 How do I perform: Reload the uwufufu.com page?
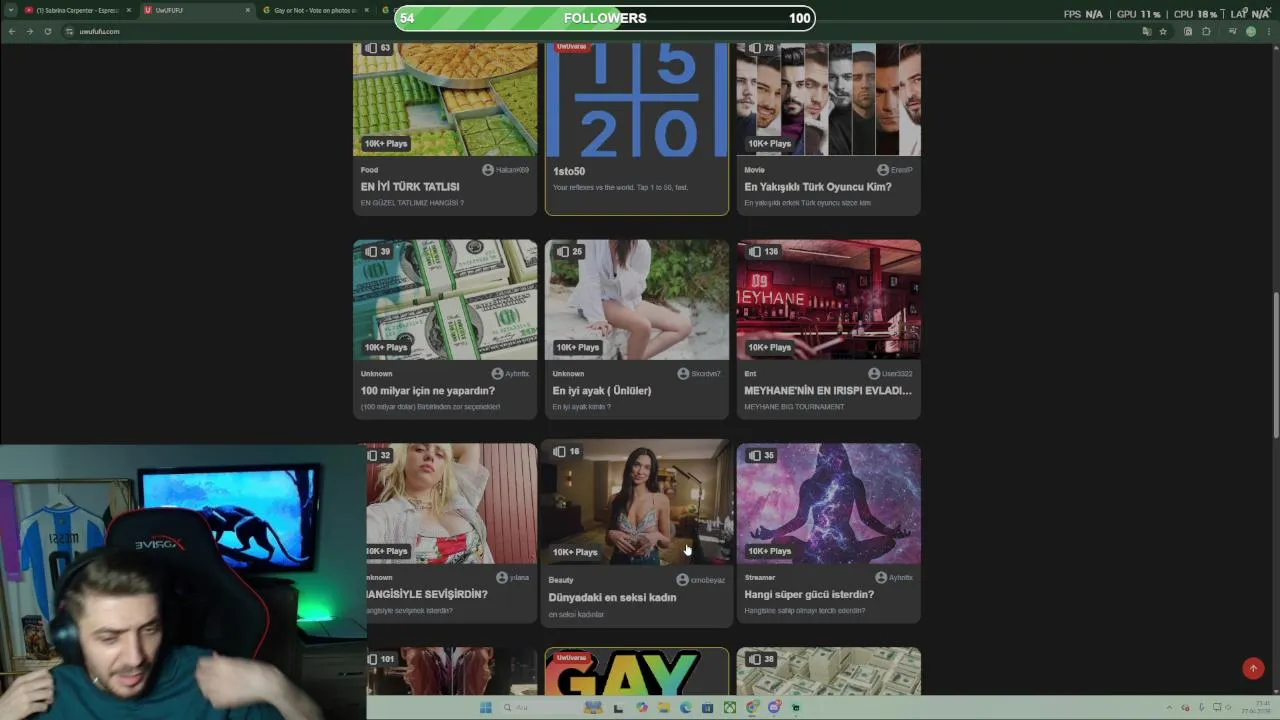(x=47, y=31)
